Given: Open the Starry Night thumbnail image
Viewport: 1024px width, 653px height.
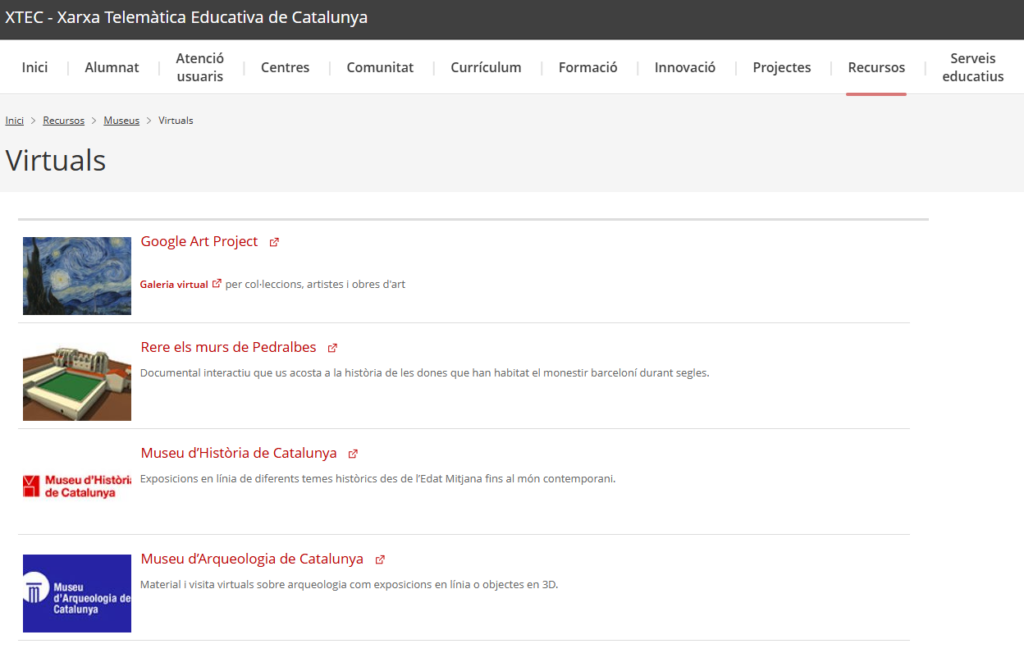Looking at the screenshot, I should [x=77, y=276].
